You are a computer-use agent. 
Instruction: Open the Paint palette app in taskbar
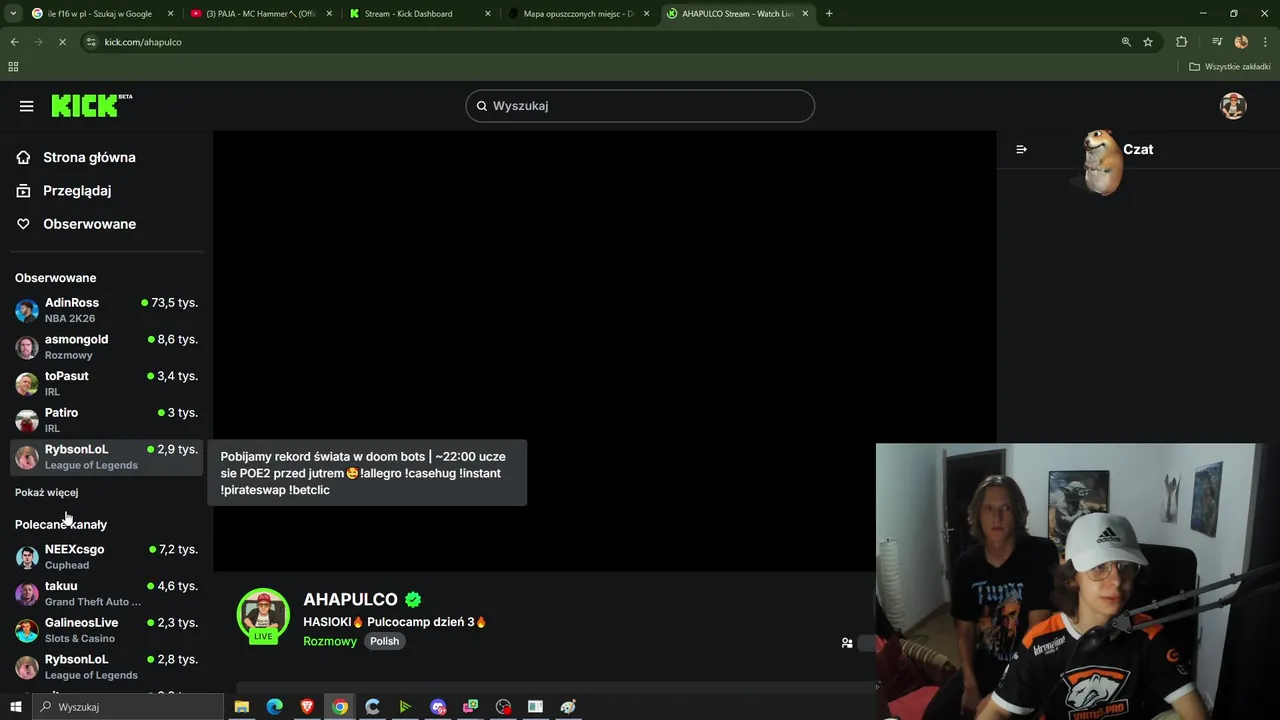tap(569, 707)
